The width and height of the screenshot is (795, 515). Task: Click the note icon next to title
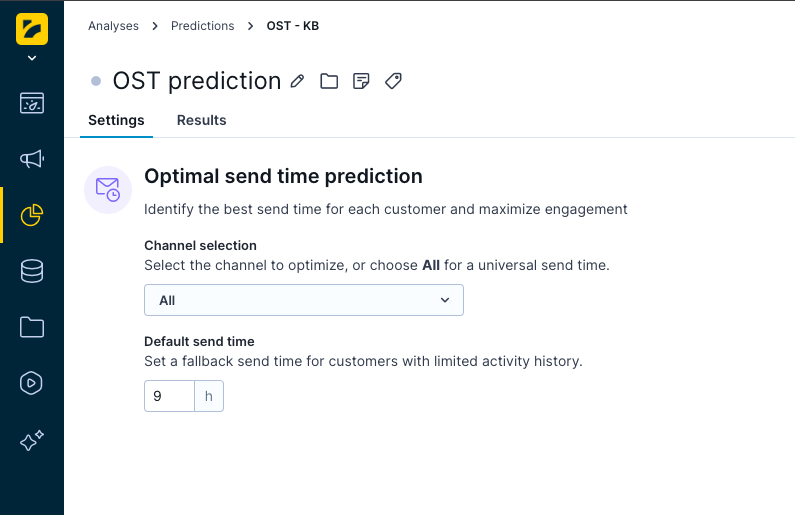(x=361, y=81)
